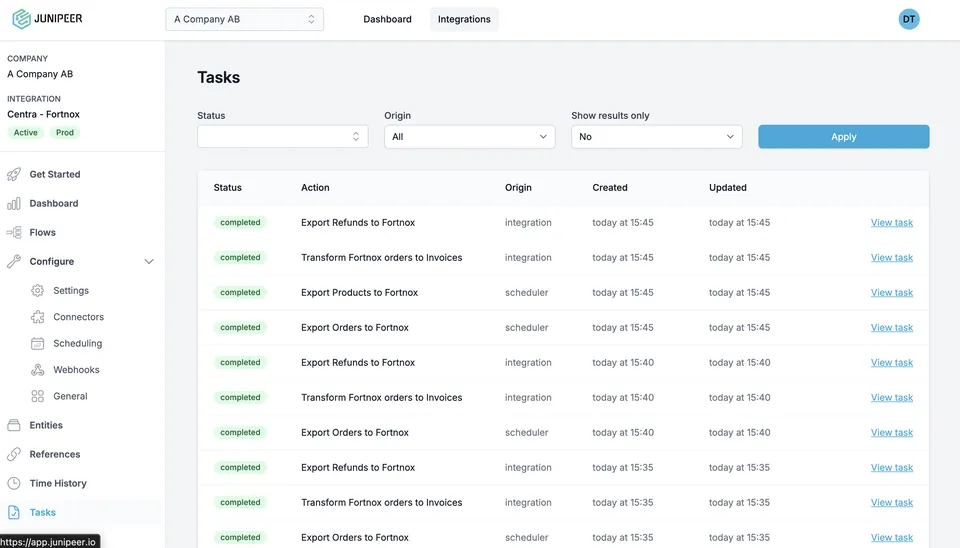Open Webhooks under Configure
The height and width of the screenshot is (548, 960).
pyautogui.click(x=76, y=370)
